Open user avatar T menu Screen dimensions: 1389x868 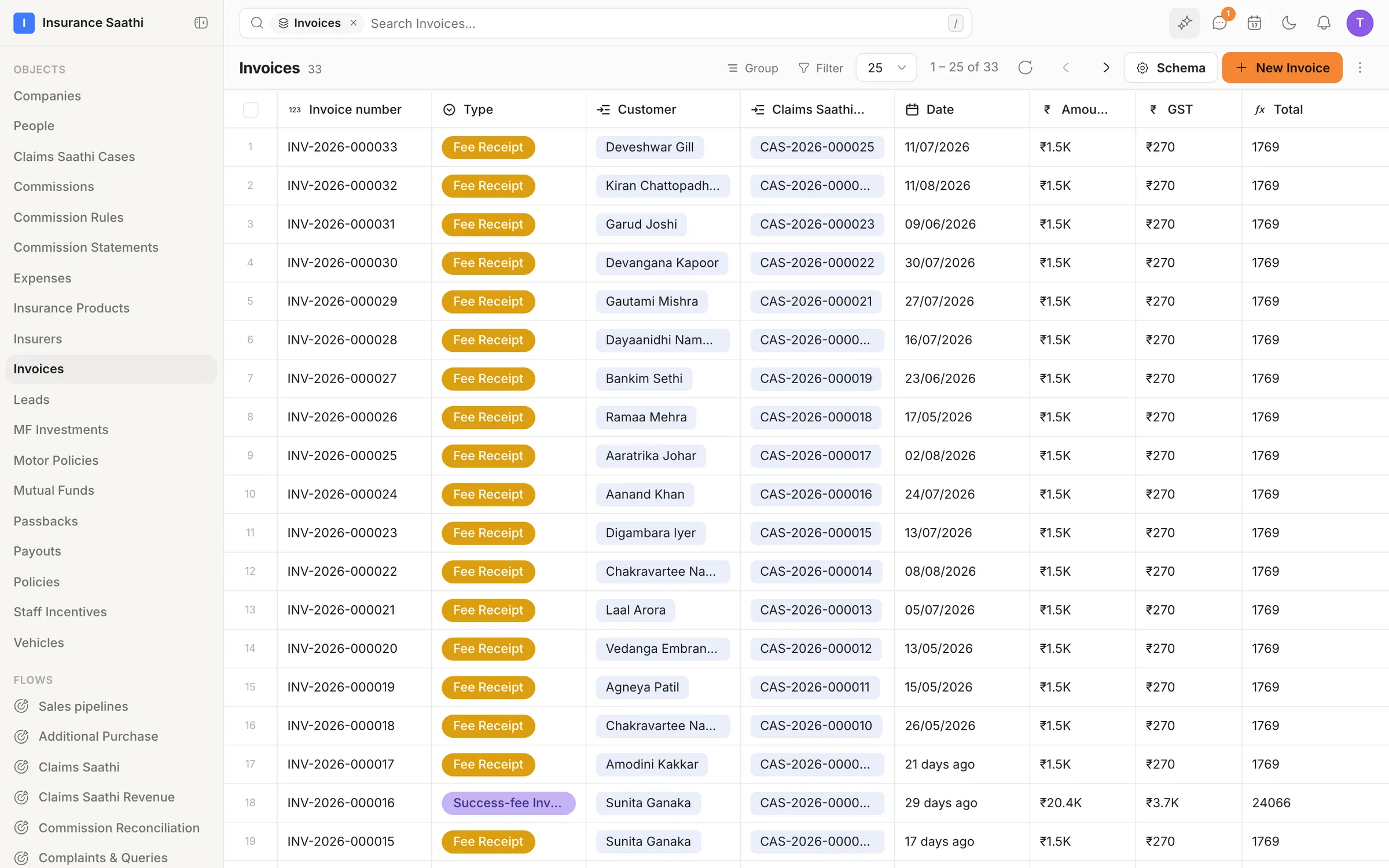click(x=1359, y=23)
